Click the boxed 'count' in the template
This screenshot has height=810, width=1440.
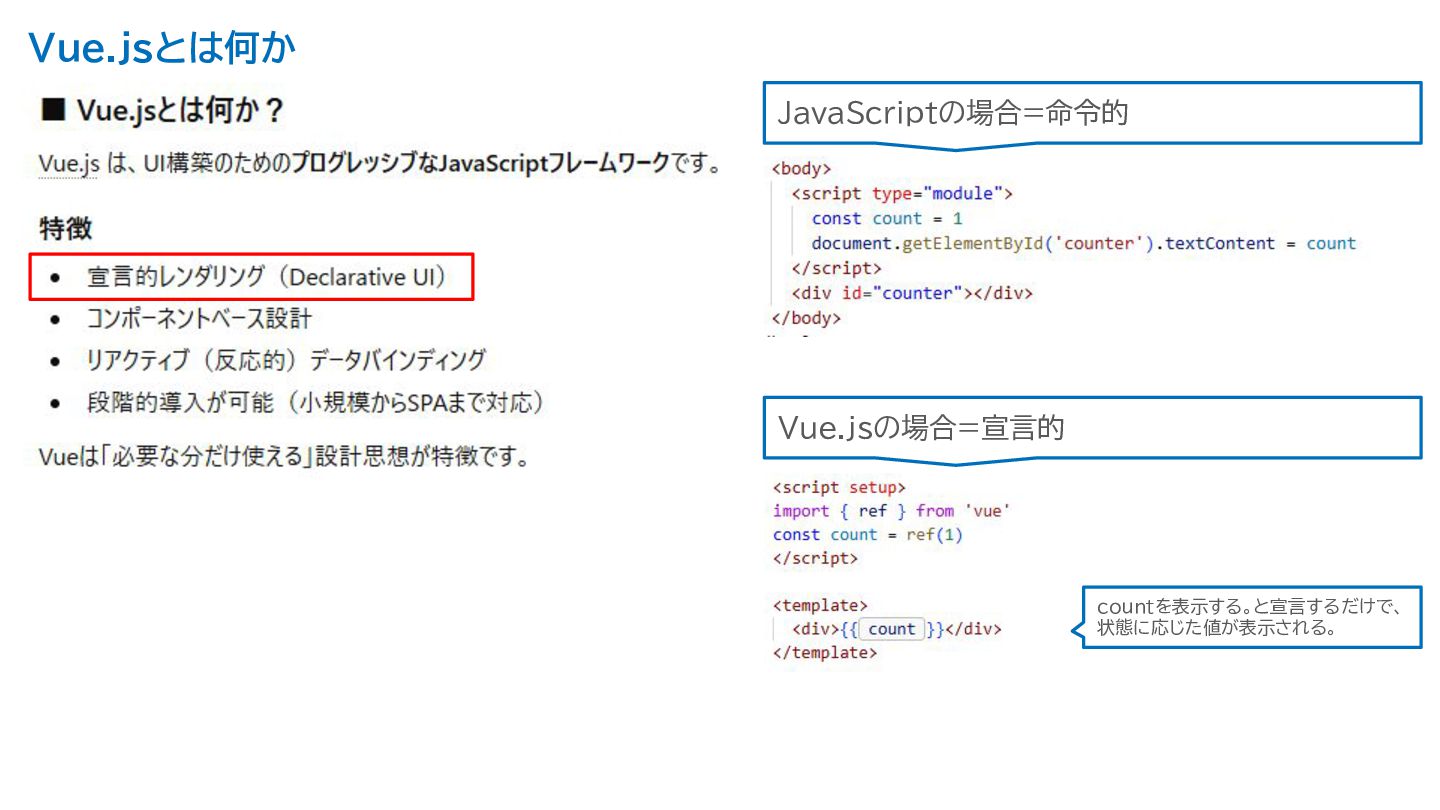click(x=892, y=629)
